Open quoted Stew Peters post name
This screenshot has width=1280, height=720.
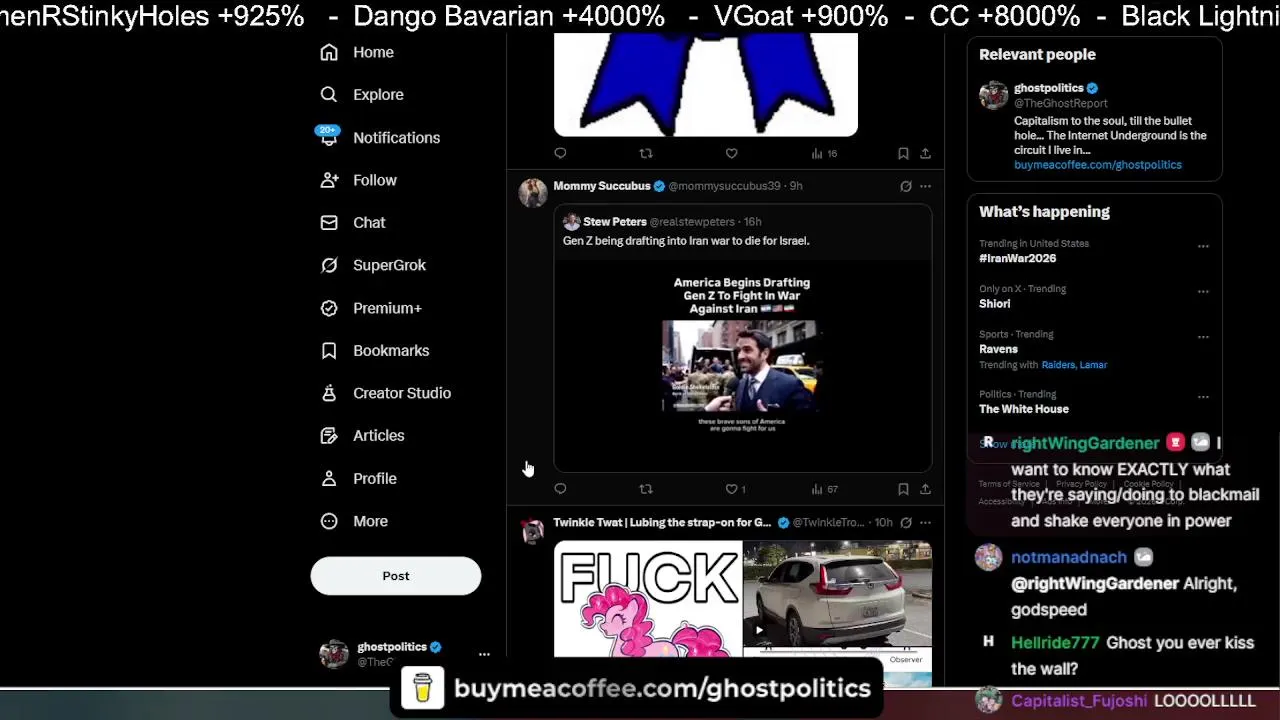click(614, 222)
